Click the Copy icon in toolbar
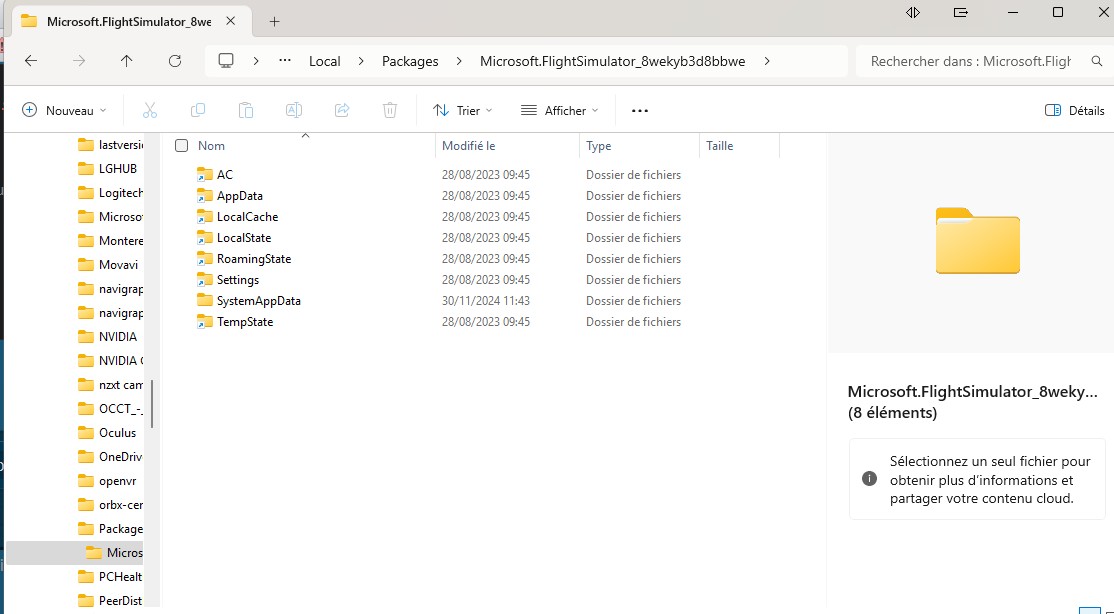The height and width of the screenshot is (614, 1114). coord(198,110)
